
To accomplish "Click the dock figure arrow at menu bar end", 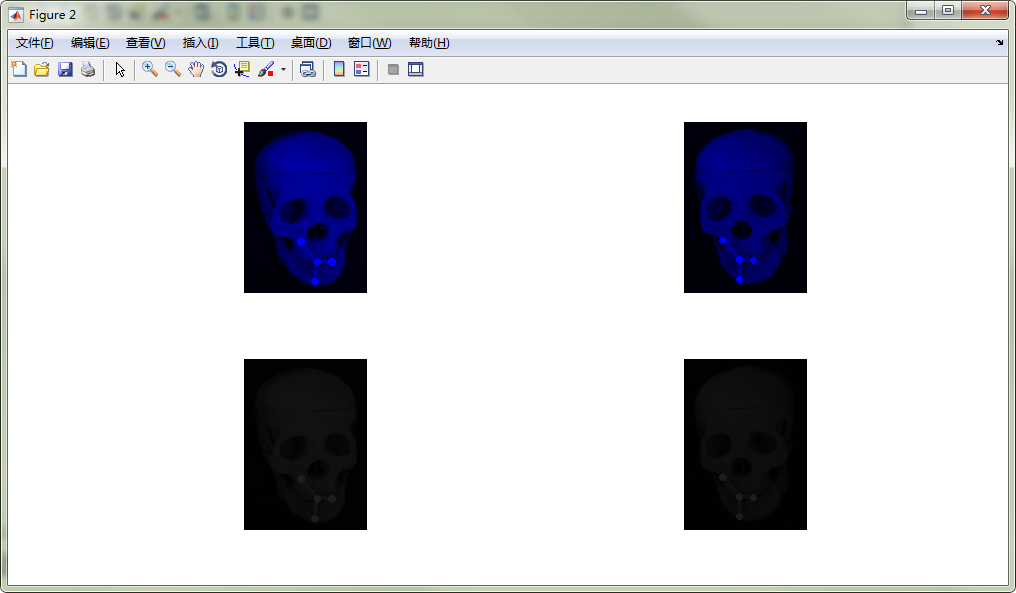I will click(999, 43).
